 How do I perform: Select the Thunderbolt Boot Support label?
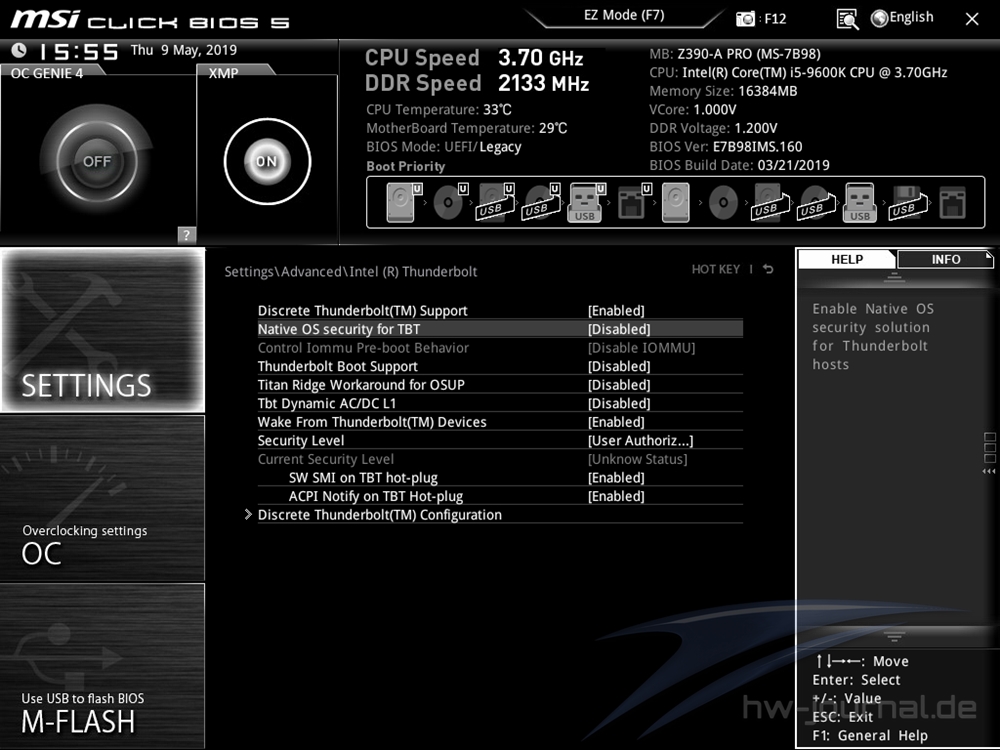tap(337, 366)
